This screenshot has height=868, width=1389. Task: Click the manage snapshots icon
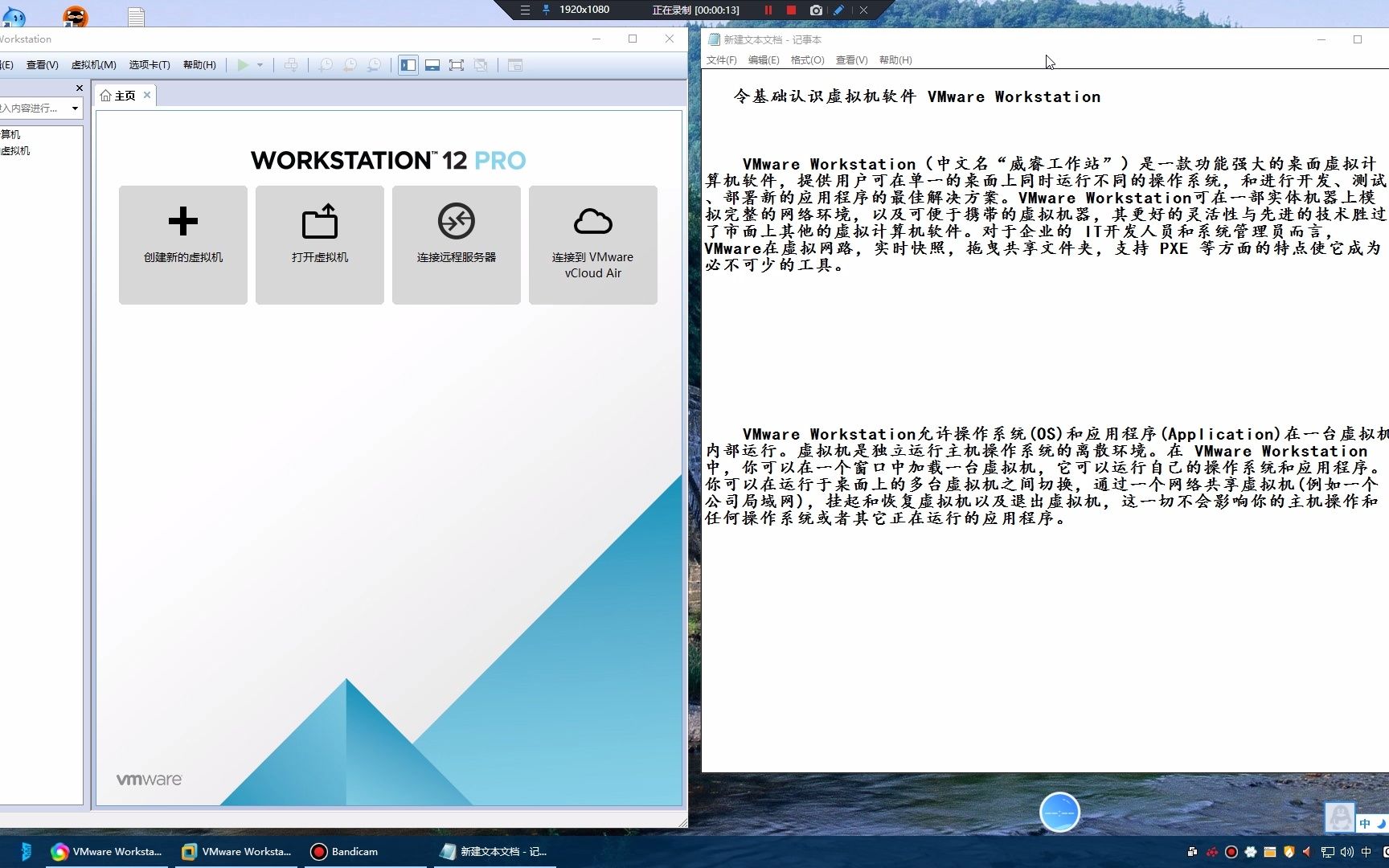[x=374, y=65]
